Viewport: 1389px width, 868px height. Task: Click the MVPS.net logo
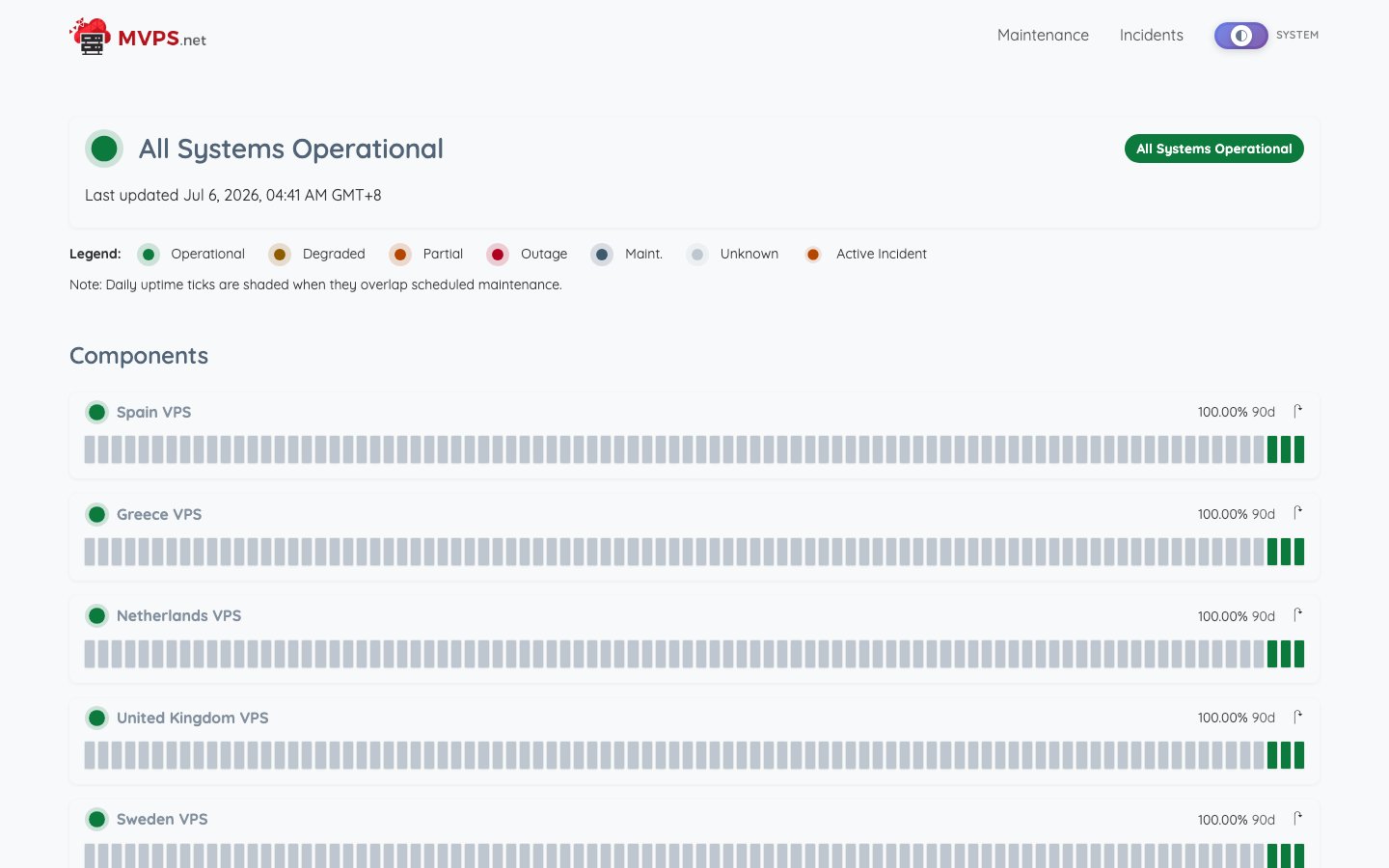[x=138, y=37]
